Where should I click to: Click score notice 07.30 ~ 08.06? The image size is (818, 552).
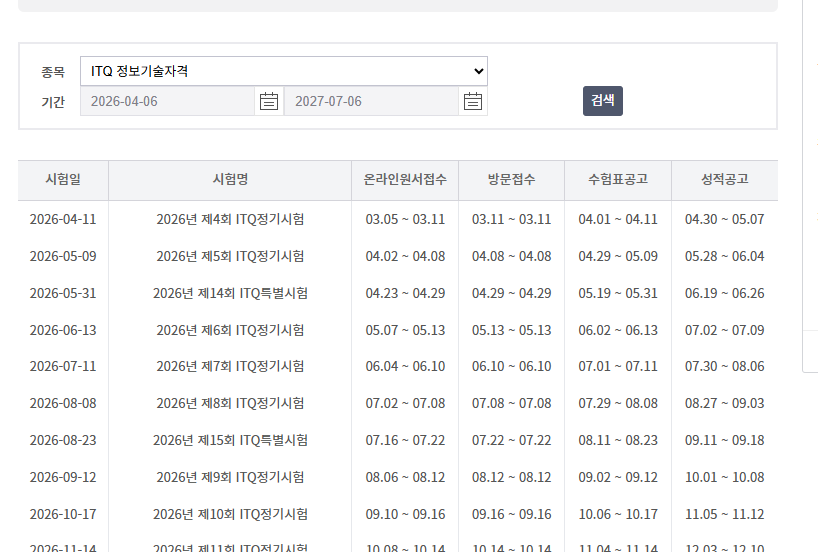[725, 366]
